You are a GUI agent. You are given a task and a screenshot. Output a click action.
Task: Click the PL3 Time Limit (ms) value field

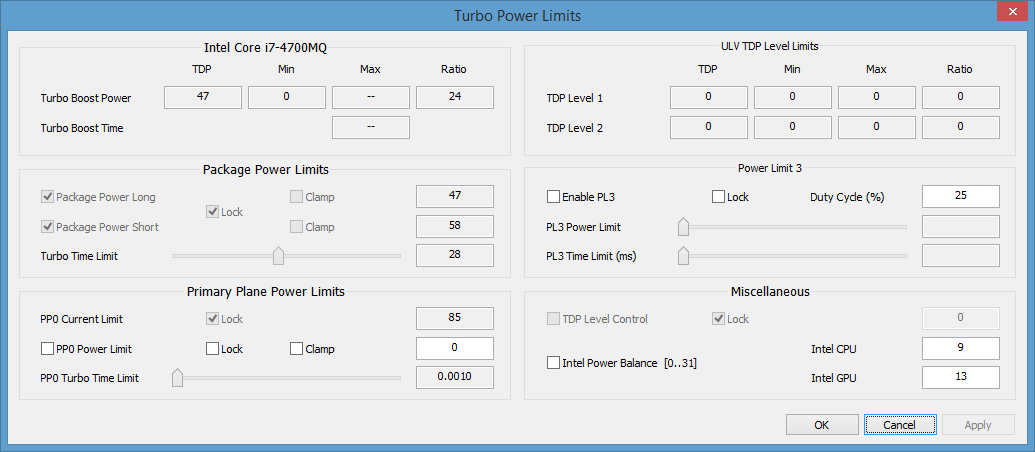point(960,255)
